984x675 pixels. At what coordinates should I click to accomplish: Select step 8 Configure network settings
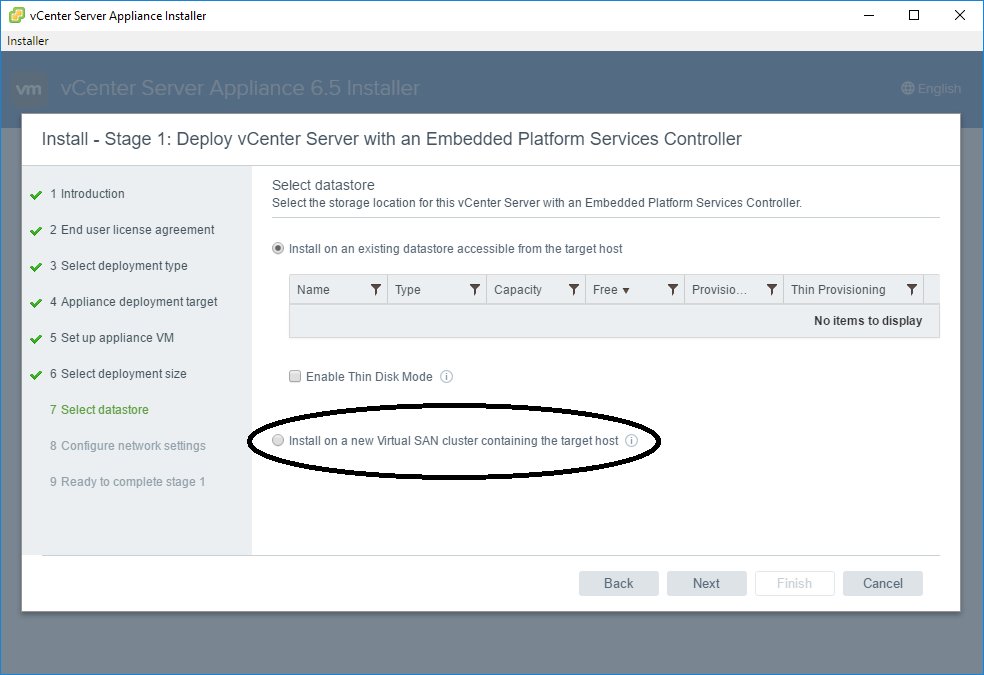pos(128,445)
